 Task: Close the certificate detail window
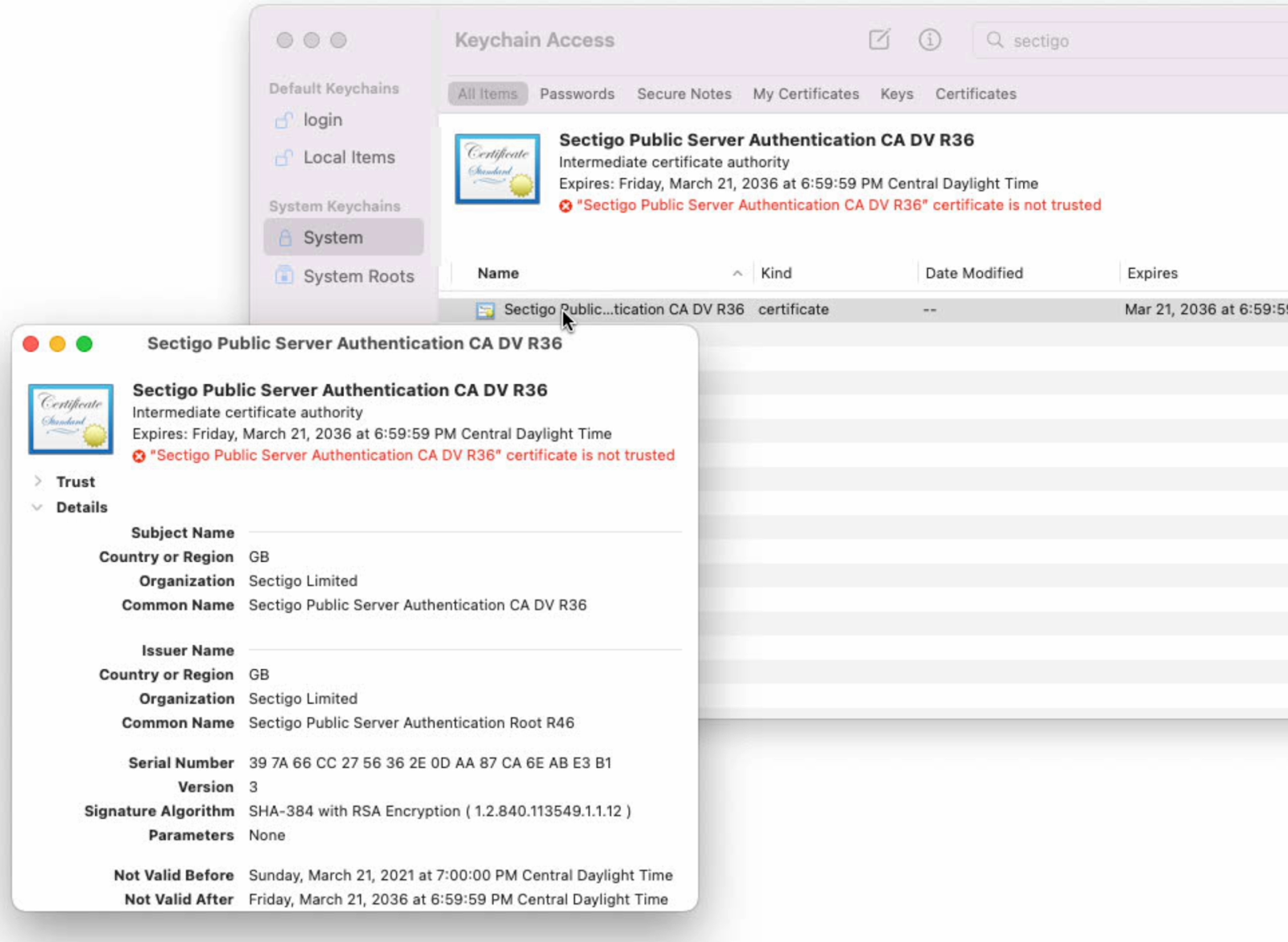point(31,344)
